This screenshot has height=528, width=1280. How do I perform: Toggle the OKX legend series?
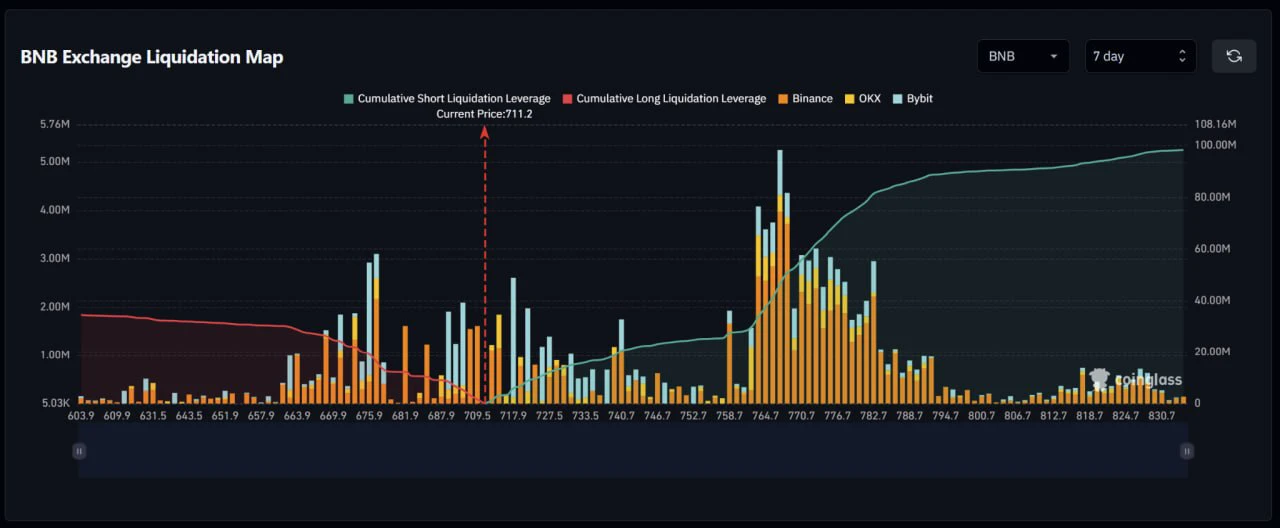(862, 99)
